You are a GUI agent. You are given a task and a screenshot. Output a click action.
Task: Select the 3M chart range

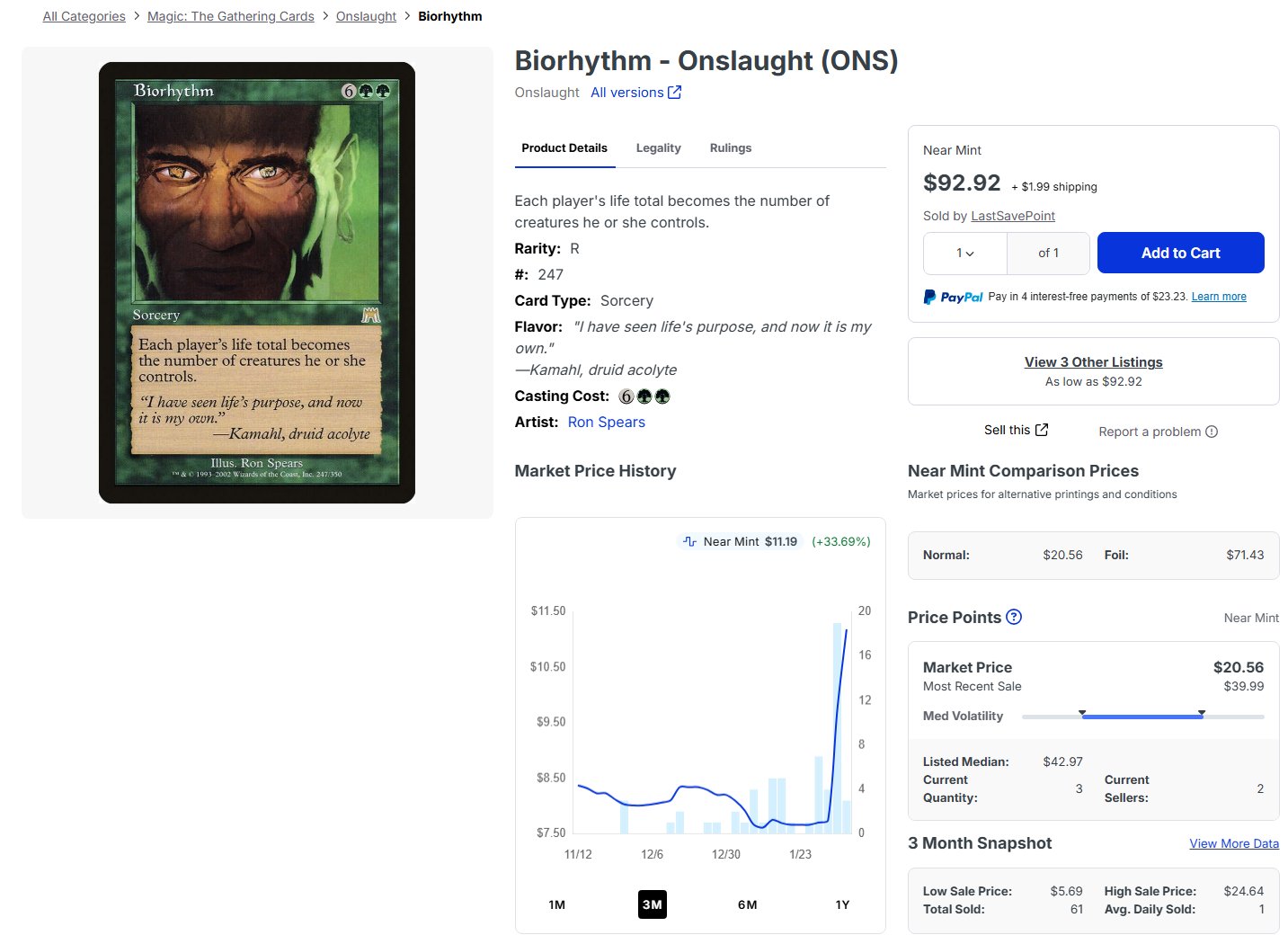tap(653, 904)
